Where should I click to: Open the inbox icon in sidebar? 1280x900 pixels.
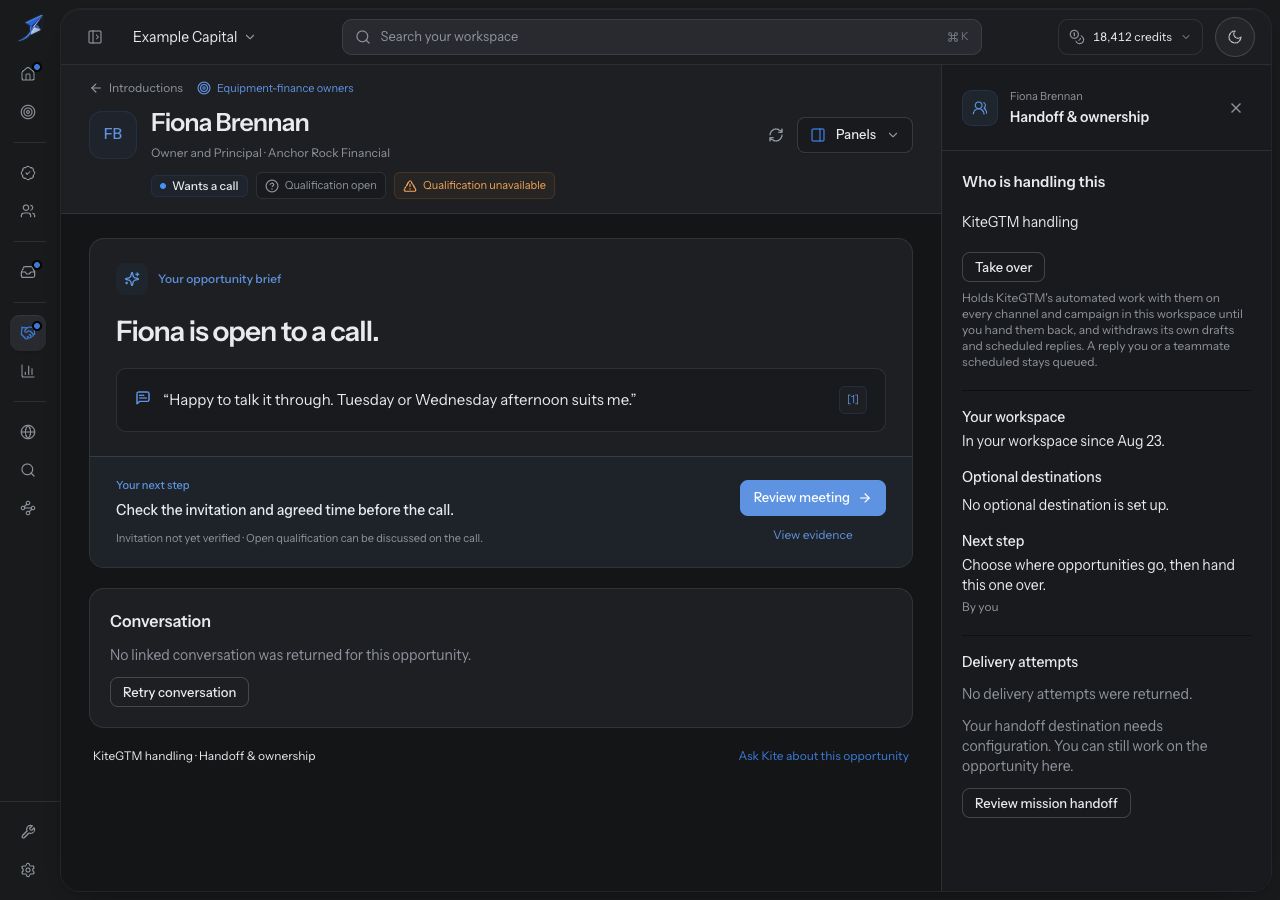click(28, 272)
